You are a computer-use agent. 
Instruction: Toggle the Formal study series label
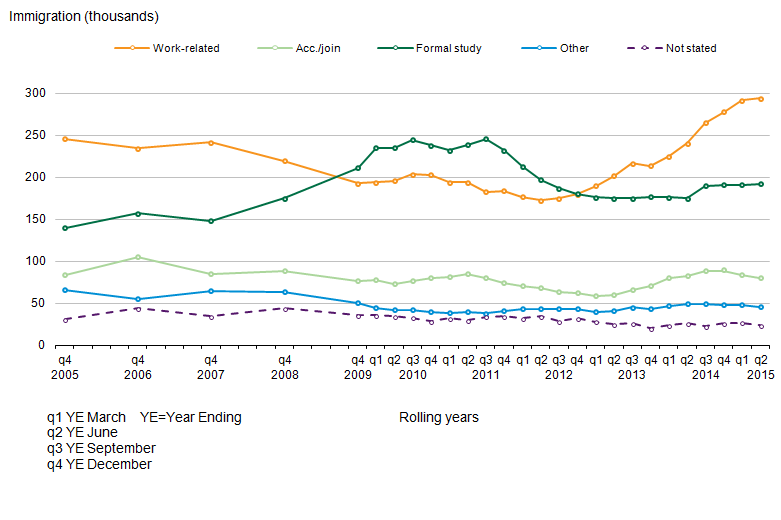(x=451, y=48)
